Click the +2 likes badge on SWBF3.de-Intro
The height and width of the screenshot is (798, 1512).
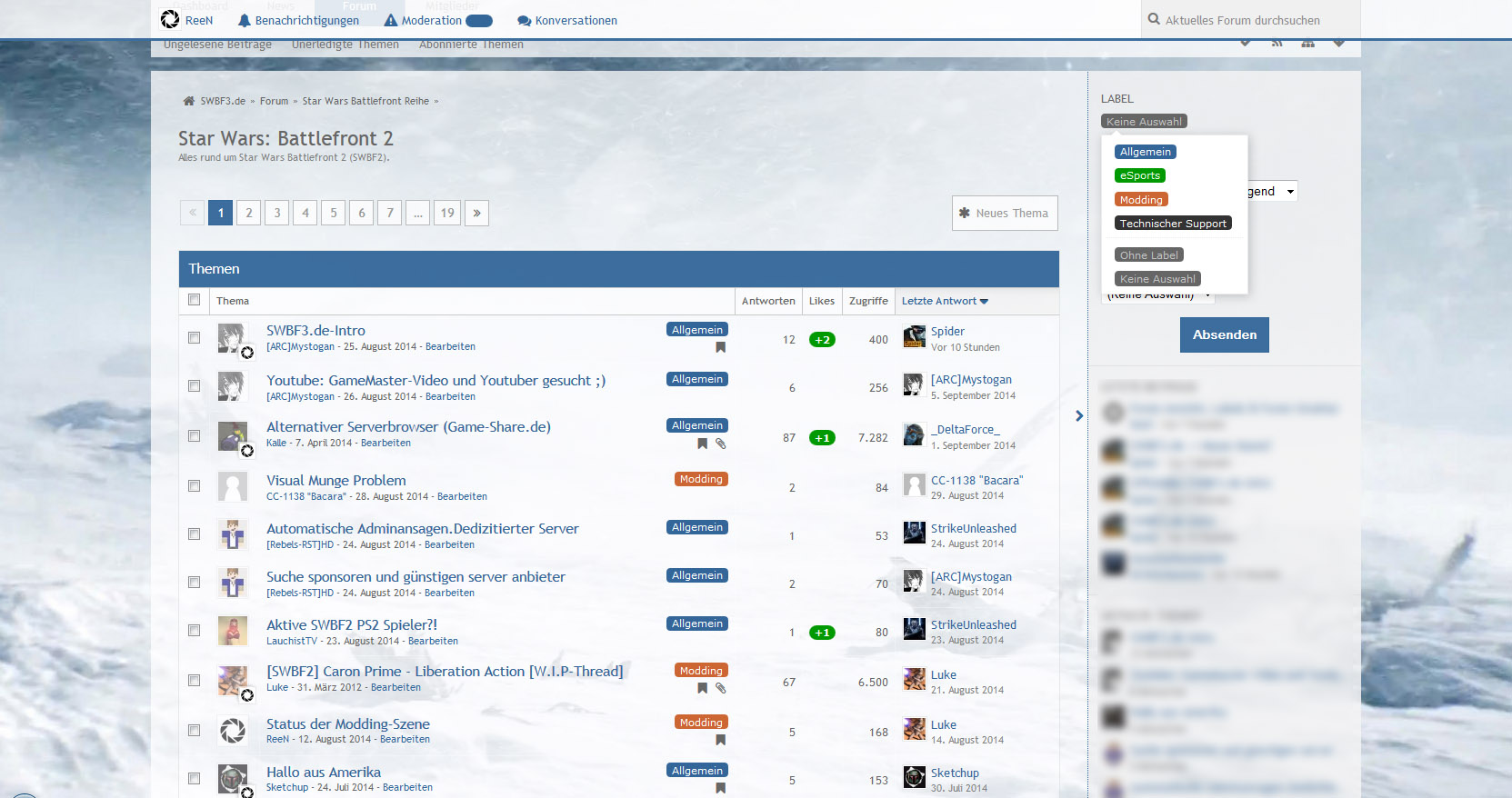(822, 340)
